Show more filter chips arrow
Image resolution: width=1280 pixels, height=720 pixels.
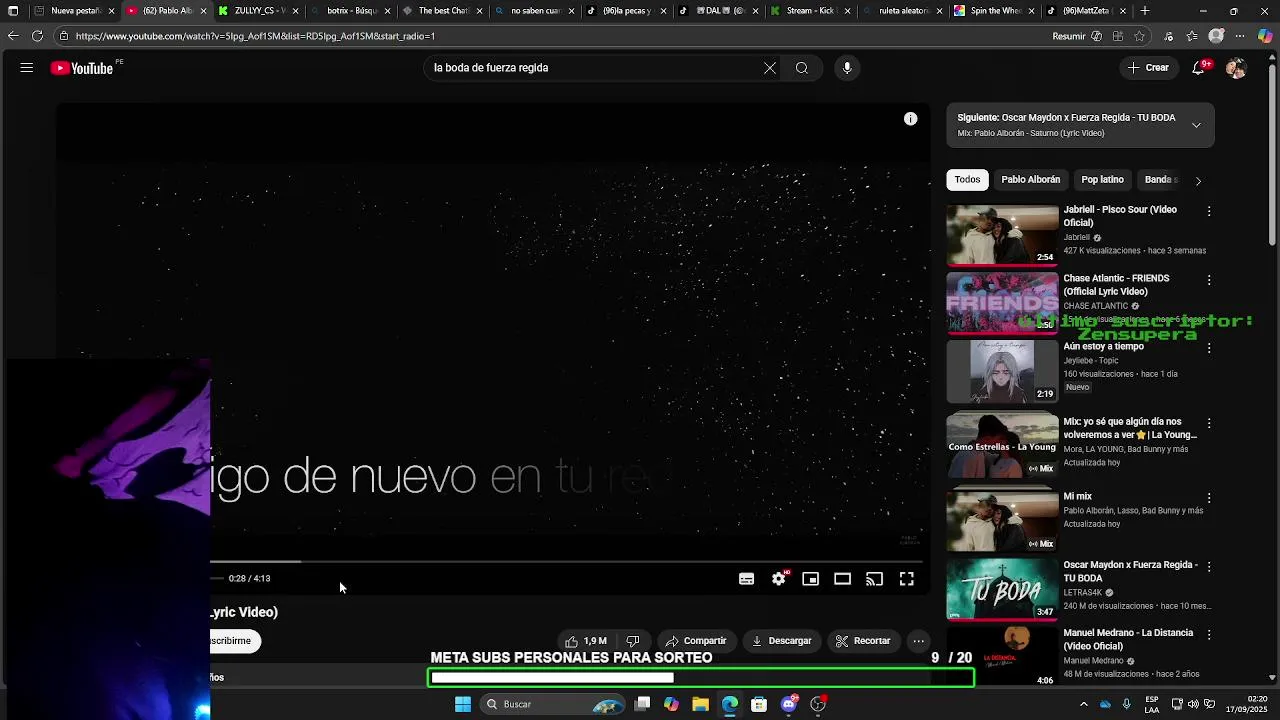(x=1198, y=181)
